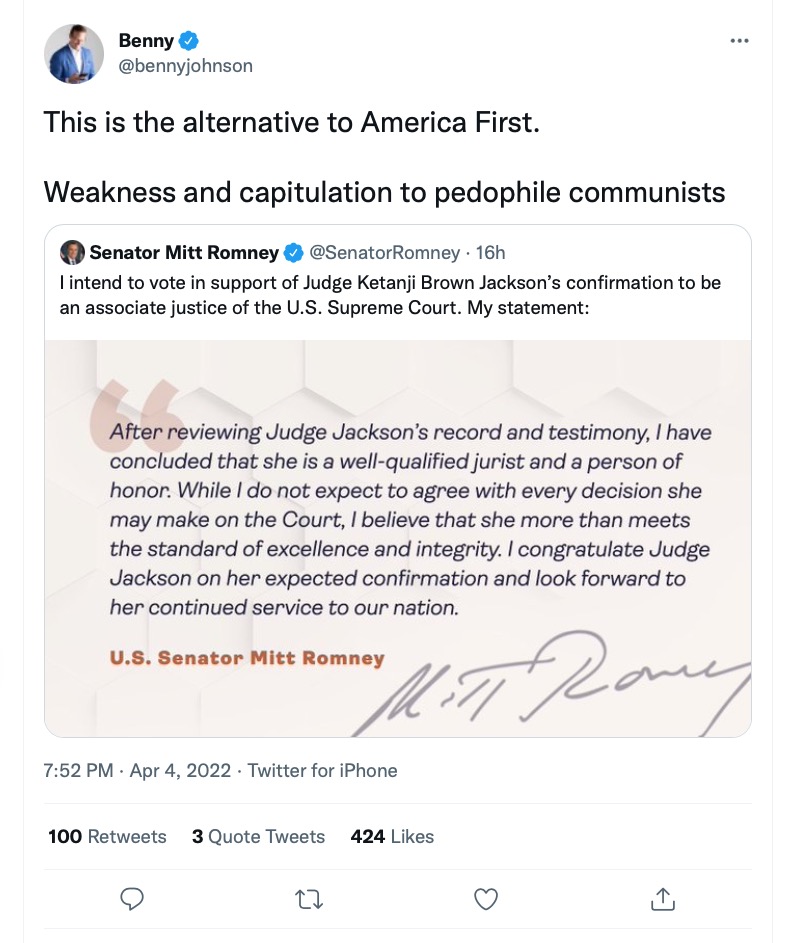This screenshot has width=797, height=943.
Task: Click the quoted tweet's 16h timestamp
Action: (x=490, y=251)
